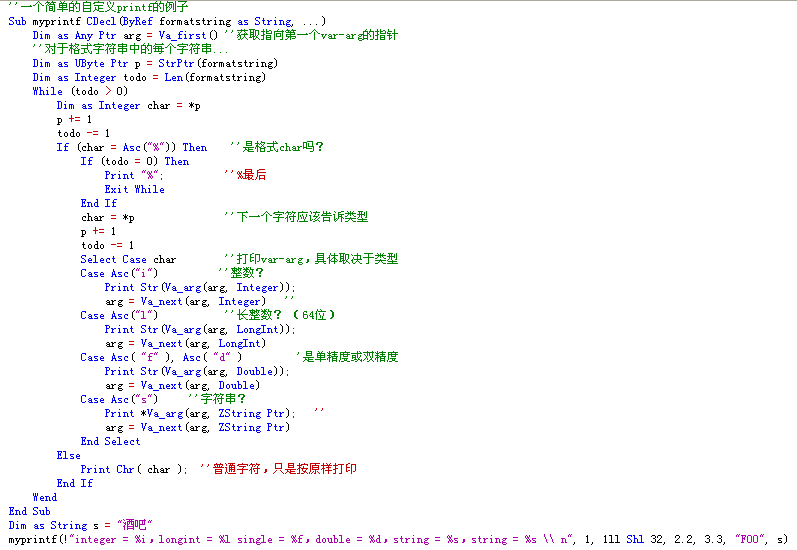This screenshot has height=550, width=797.
Task: Click 'Va_first()' in the arg declaration
Action: pyautogui.click(x=188, y=35)
